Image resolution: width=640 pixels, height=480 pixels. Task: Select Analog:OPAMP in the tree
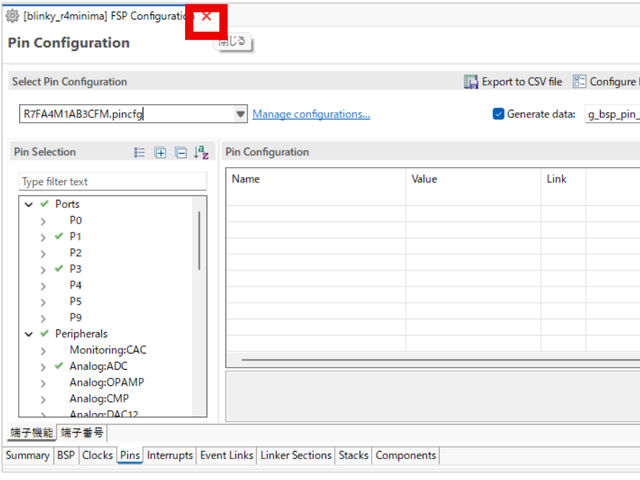tap(107, 382)
